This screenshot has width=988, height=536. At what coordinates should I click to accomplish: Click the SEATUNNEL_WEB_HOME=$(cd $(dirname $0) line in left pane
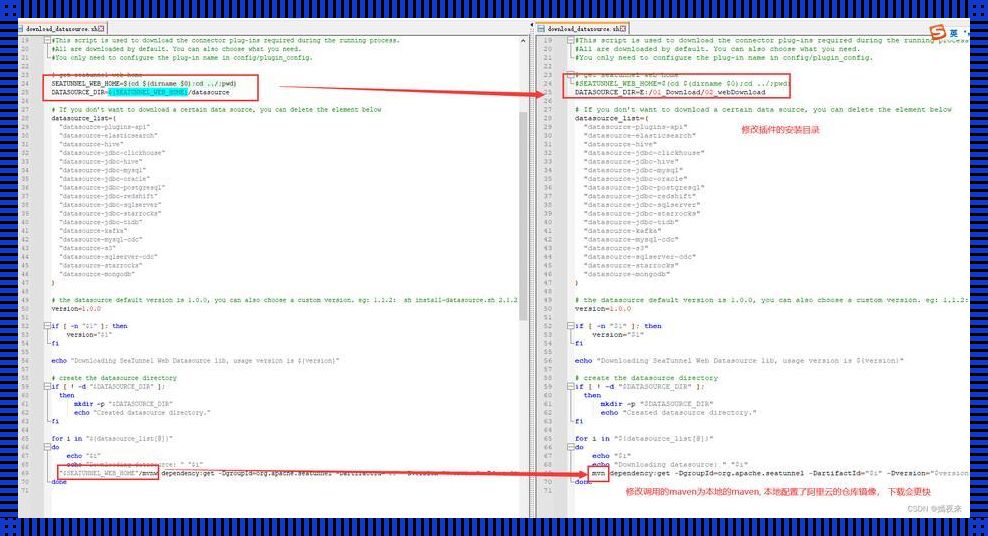pos(144,83)
